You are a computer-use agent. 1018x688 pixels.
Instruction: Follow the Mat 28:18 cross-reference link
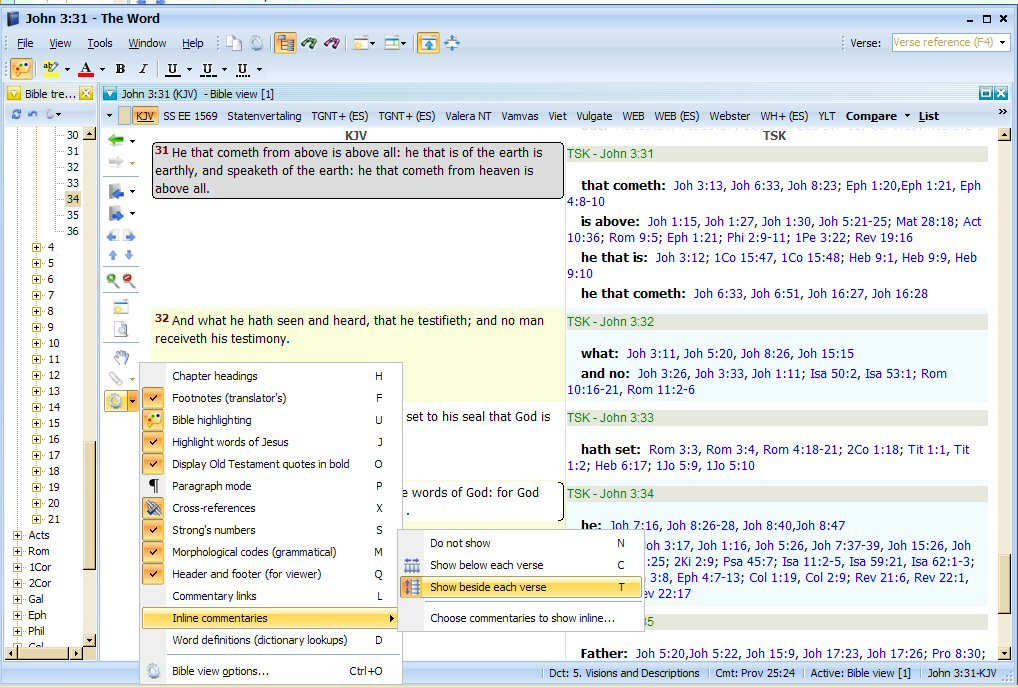pyautogui.click(x=925, y=221)
